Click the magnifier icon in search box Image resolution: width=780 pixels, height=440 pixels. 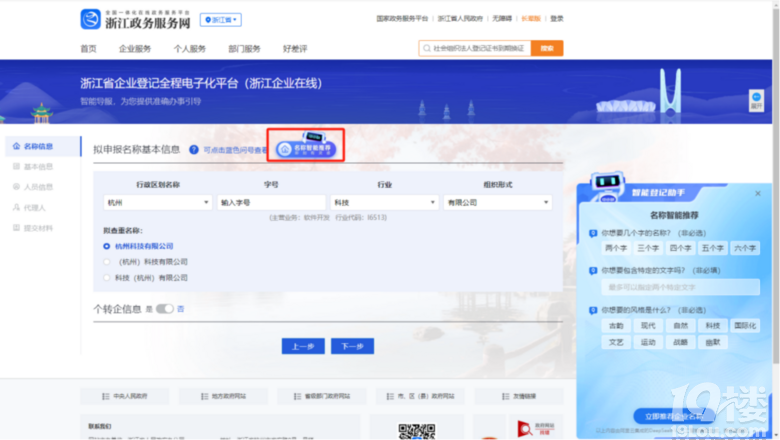point(427,48)
